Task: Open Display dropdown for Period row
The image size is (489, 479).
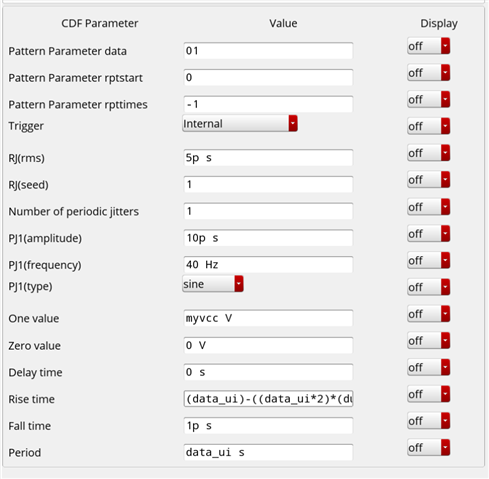Action: 429,448
